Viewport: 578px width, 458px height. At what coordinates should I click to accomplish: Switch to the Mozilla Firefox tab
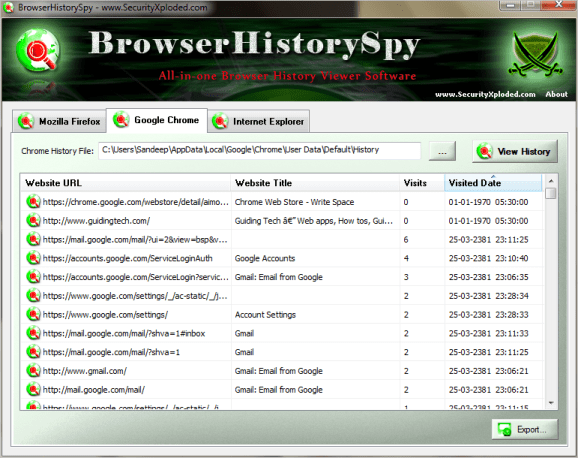[59, 121]
